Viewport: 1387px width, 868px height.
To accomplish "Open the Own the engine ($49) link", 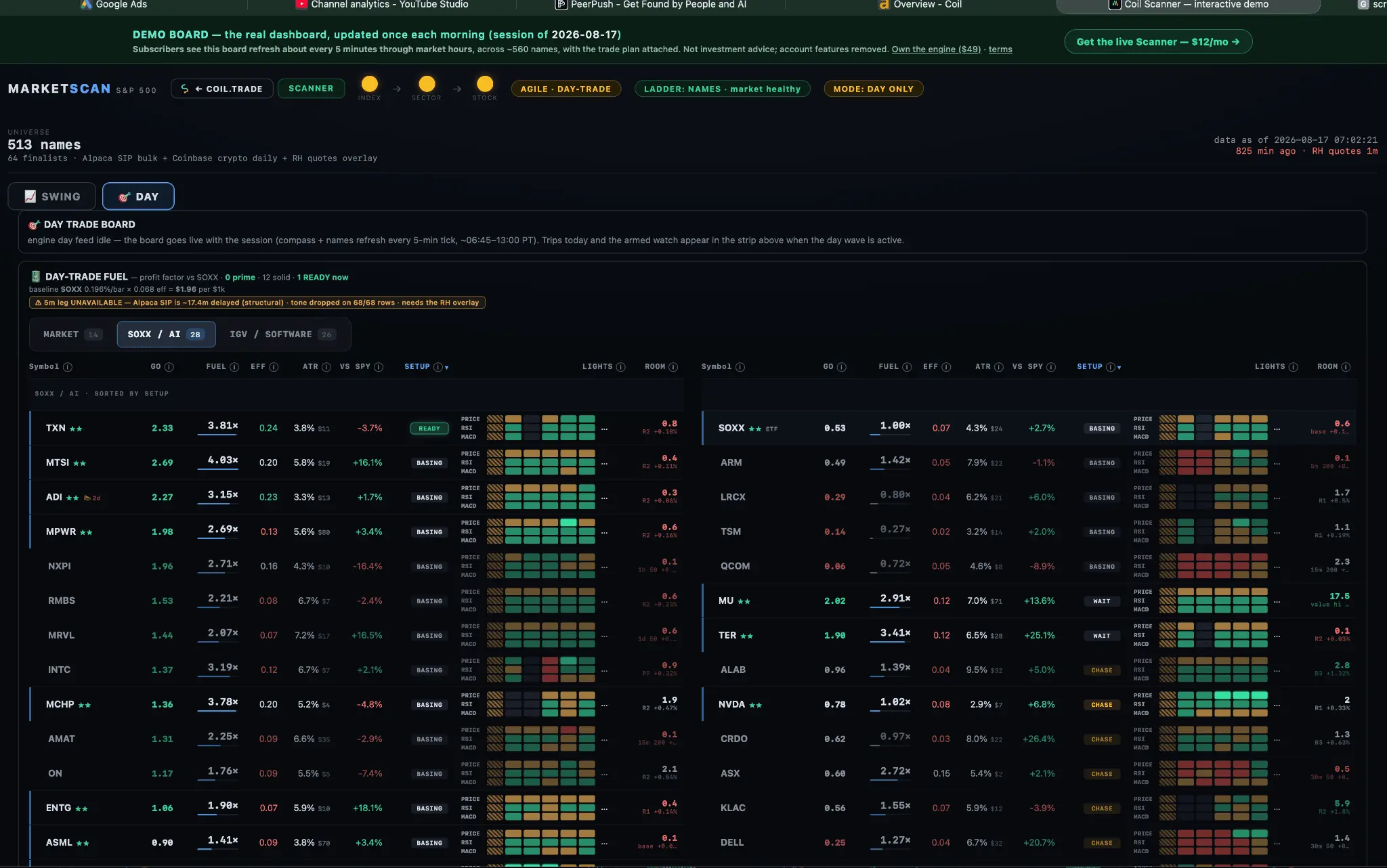I will [x=936, y=49].
